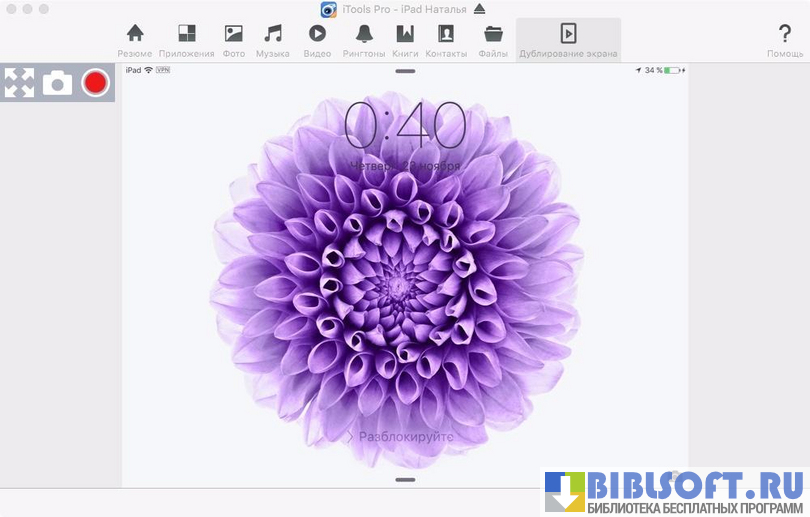Screen dimensions: 810x517
Task: Toggle fullscreen mirroring with arrows icon
Action: click(x=19, y=83)
